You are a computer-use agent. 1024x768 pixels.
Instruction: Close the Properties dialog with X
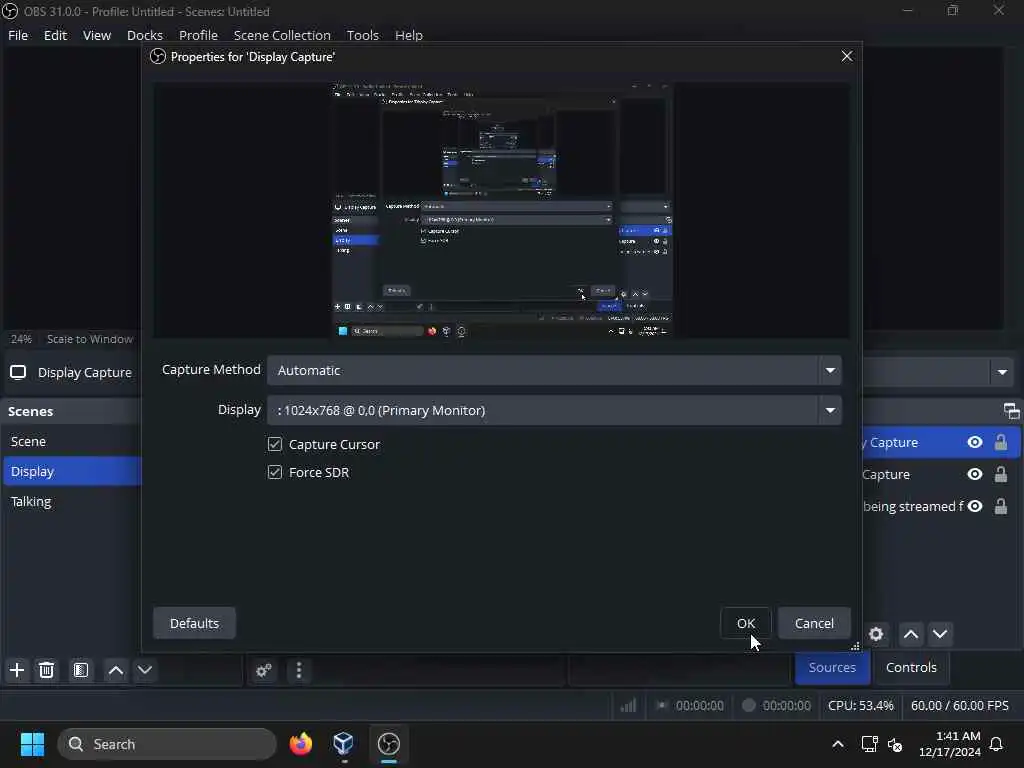coord(846,56)
